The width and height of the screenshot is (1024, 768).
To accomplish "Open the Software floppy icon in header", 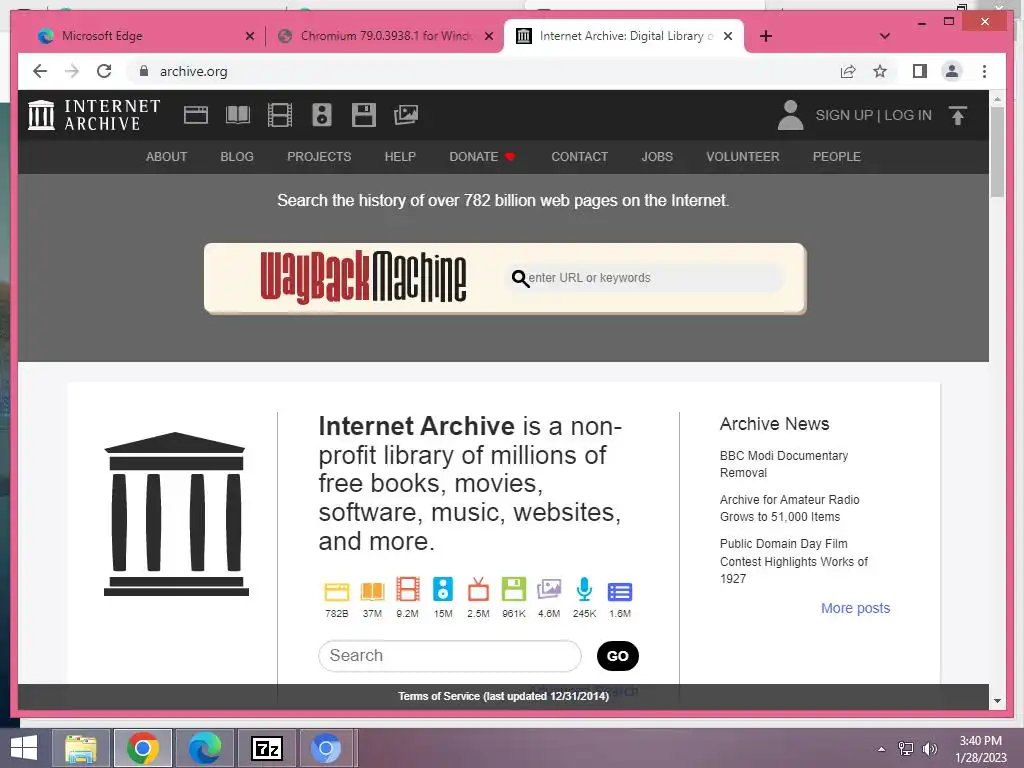I will click(364, 115).
